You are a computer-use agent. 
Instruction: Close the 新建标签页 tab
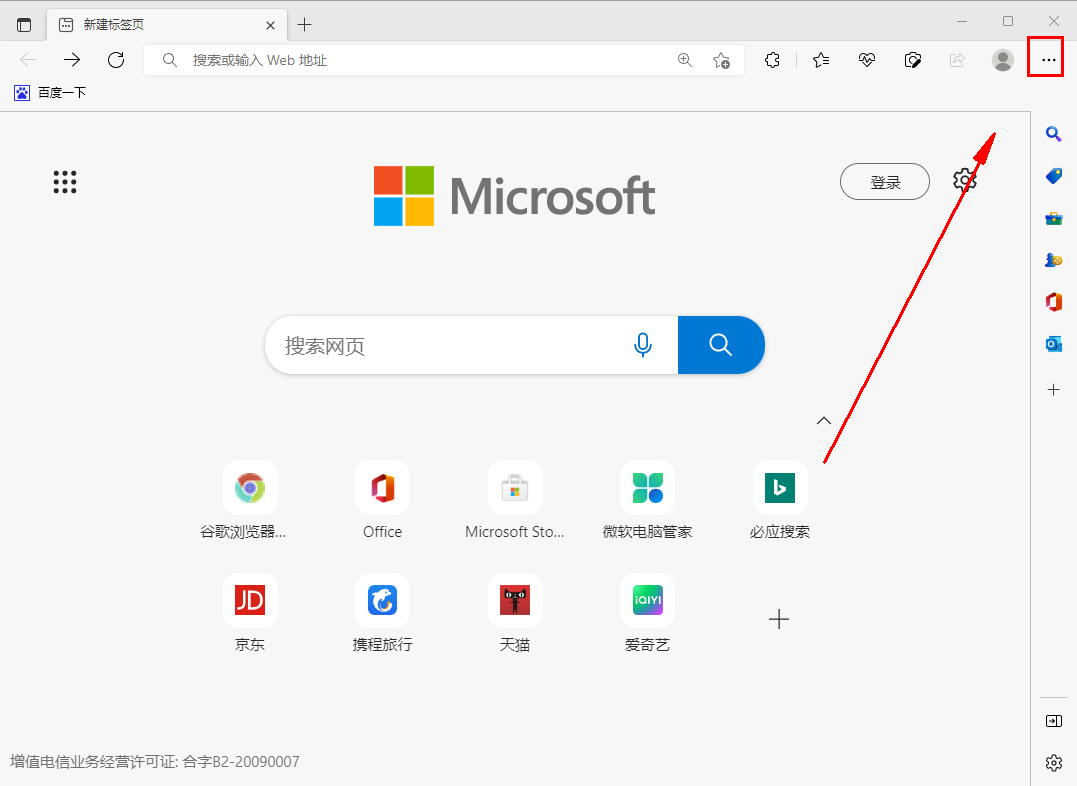pos(270,25)
